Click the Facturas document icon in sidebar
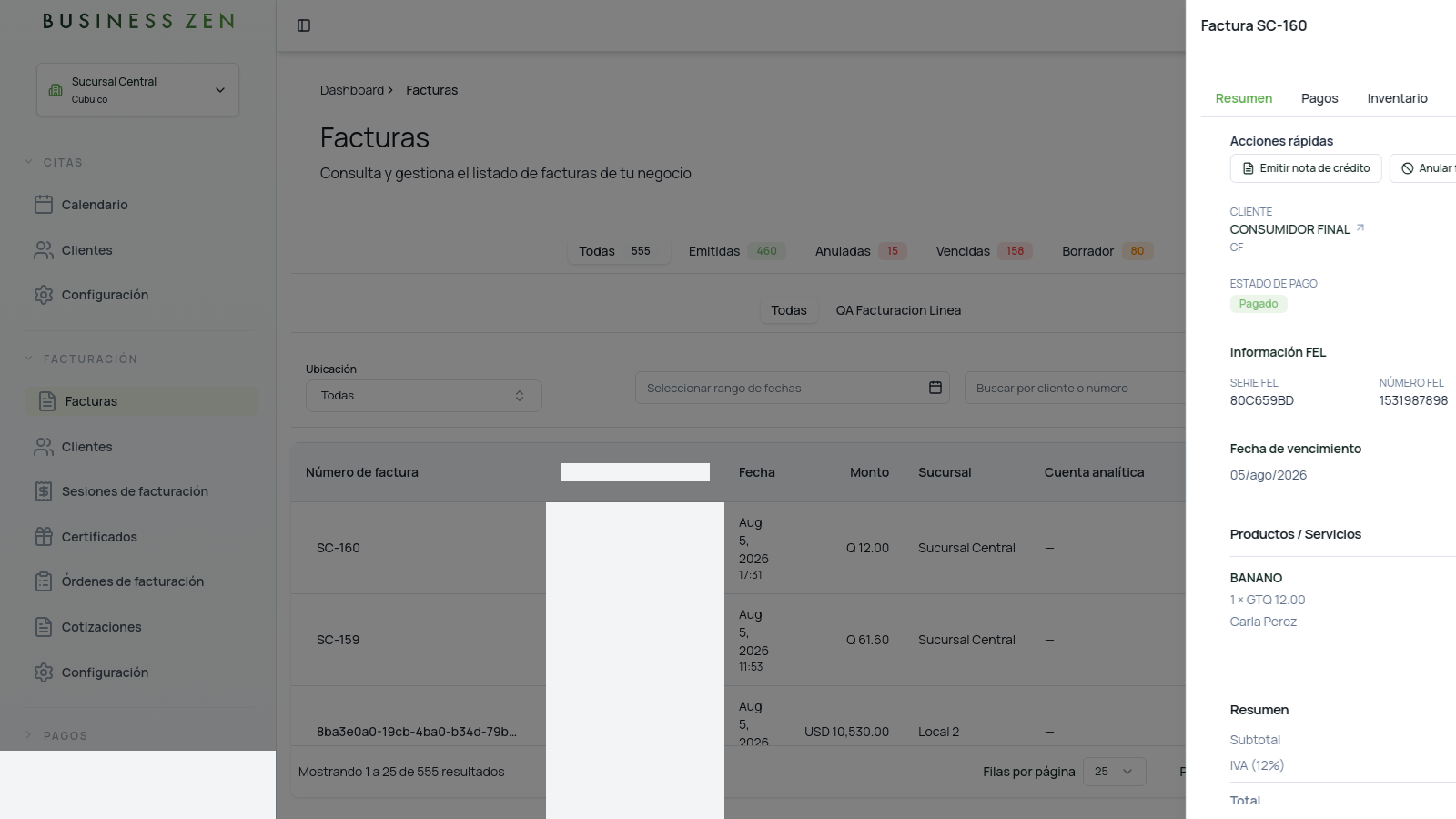Image resolution: width=1456 pixels, height=819 pixels. click(47, 401)
